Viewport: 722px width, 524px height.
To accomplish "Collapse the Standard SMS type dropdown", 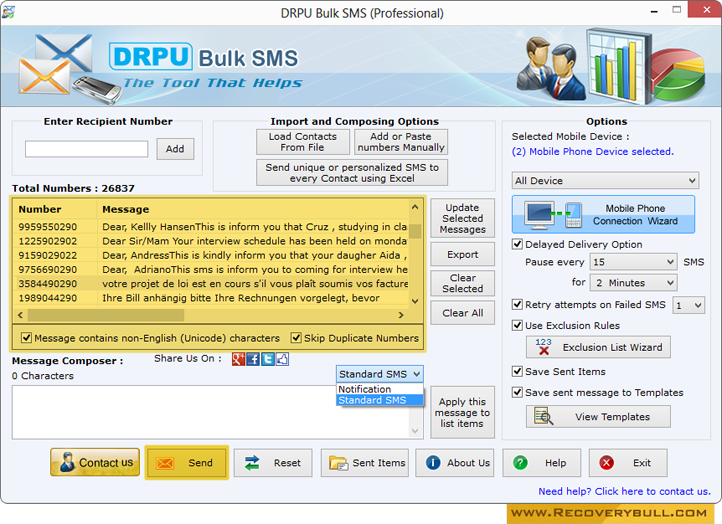I will coord(379,374).
